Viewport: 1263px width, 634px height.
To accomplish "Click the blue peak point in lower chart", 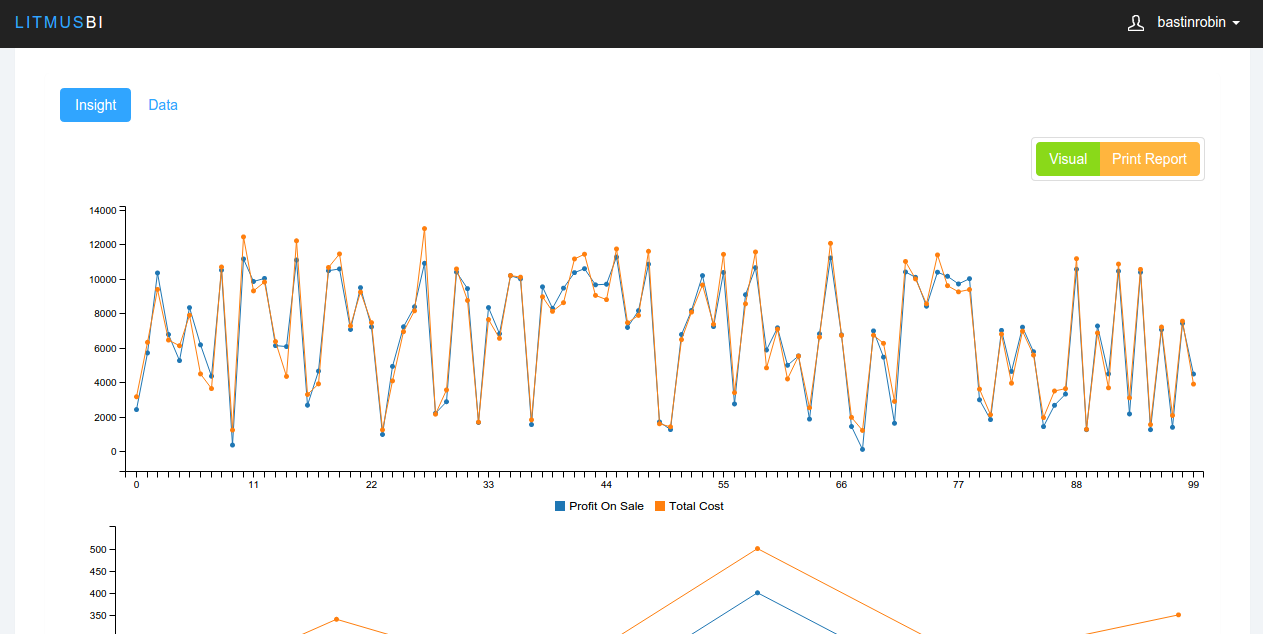I will 757,592.
